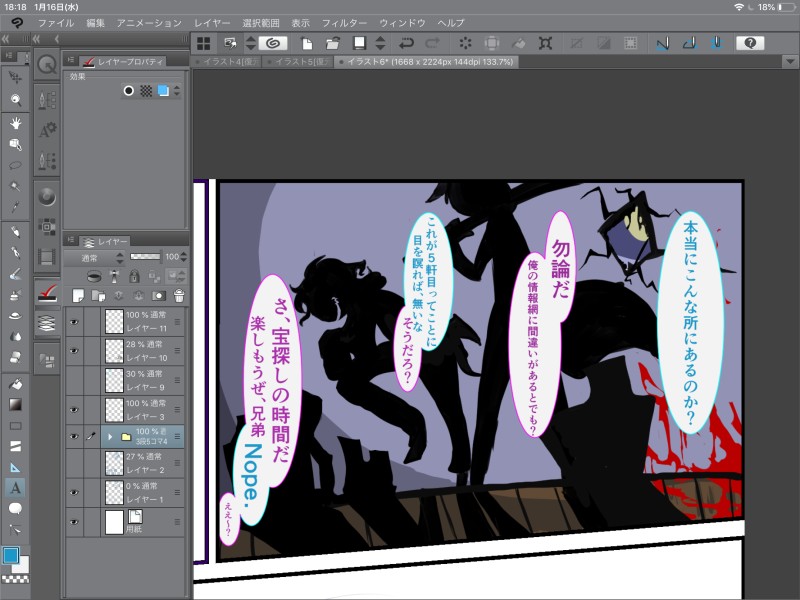
Task: Hide the 3段5コマ4 folder visibility
Action: coord(74,436)
